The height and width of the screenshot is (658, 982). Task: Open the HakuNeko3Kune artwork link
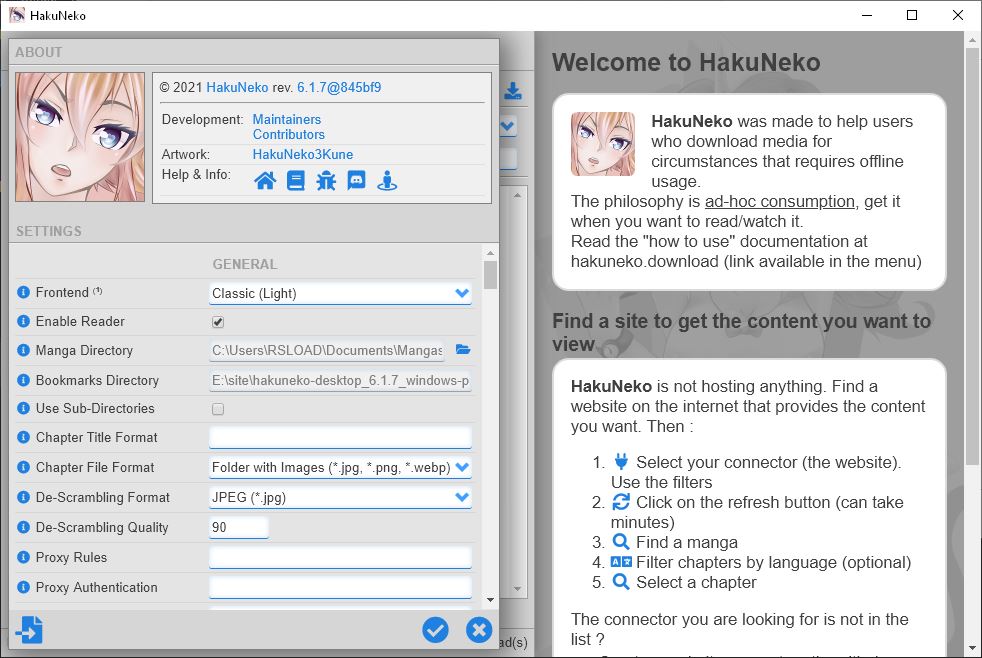(302, 154)
